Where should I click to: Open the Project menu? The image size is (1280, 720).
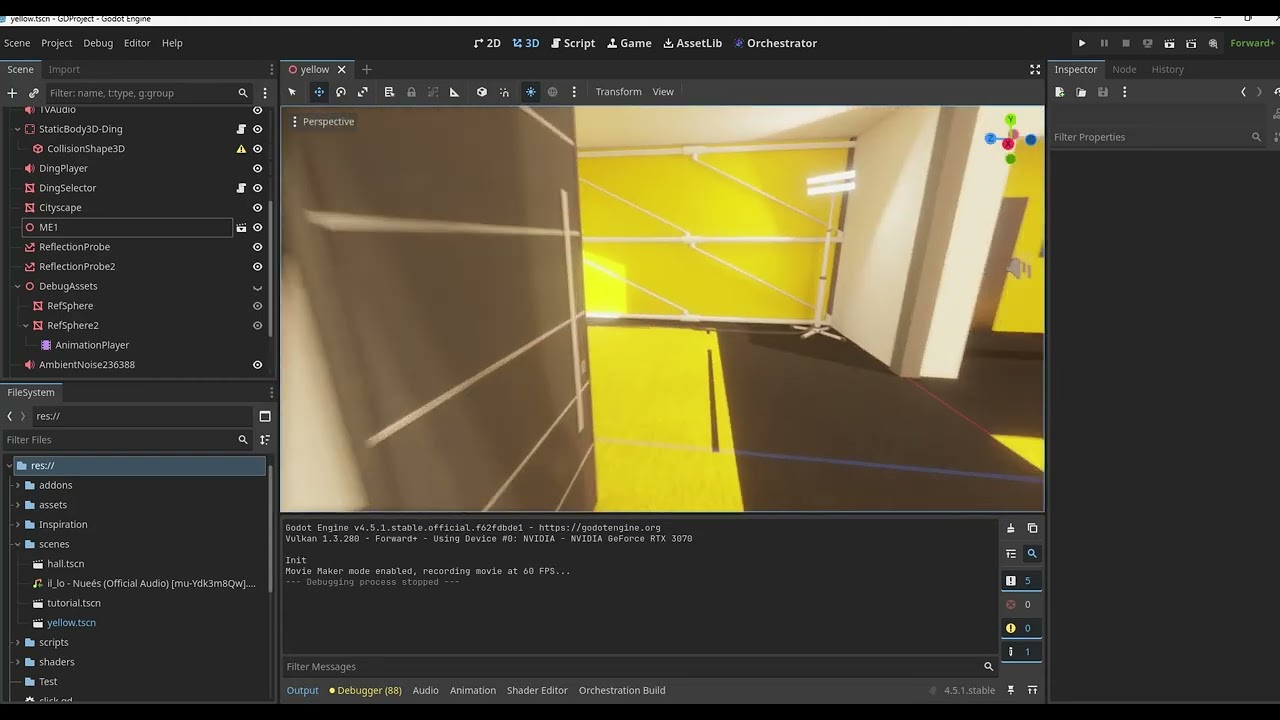tap(57, 43)
